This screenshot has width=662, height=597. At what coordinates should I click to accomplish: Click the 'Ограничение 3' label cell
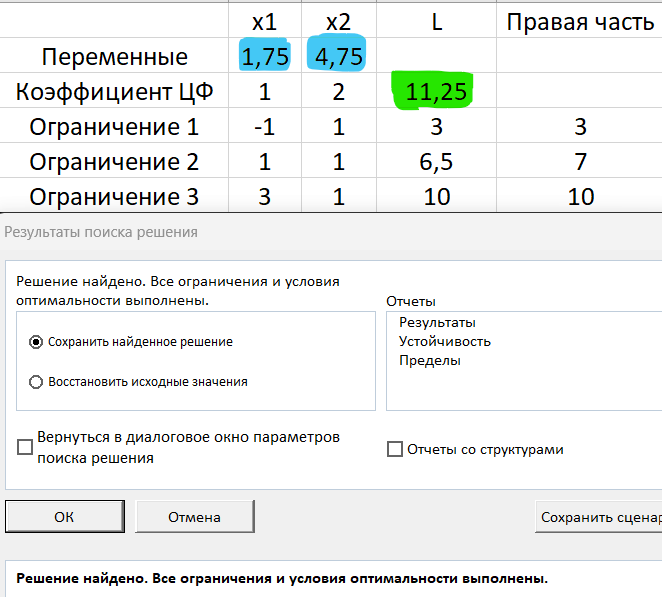click(x=114, y=196)
